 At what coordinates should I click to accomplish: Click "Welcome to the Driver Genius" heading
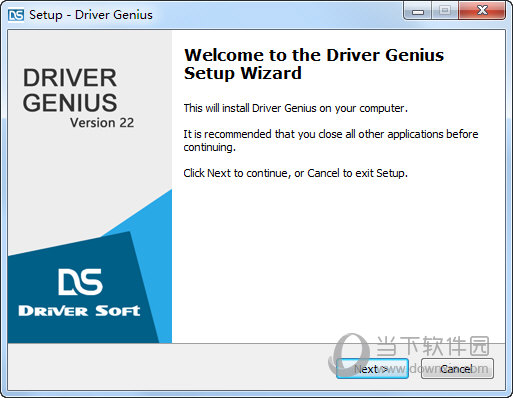tap(314, 64)
